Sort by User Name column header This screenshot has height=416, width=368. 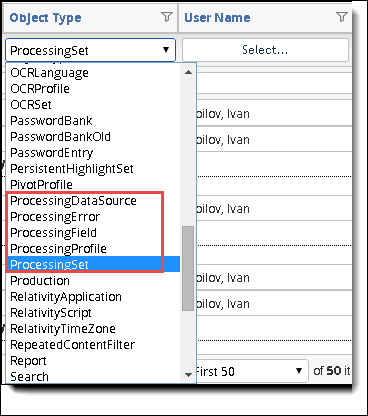(217, 17)
